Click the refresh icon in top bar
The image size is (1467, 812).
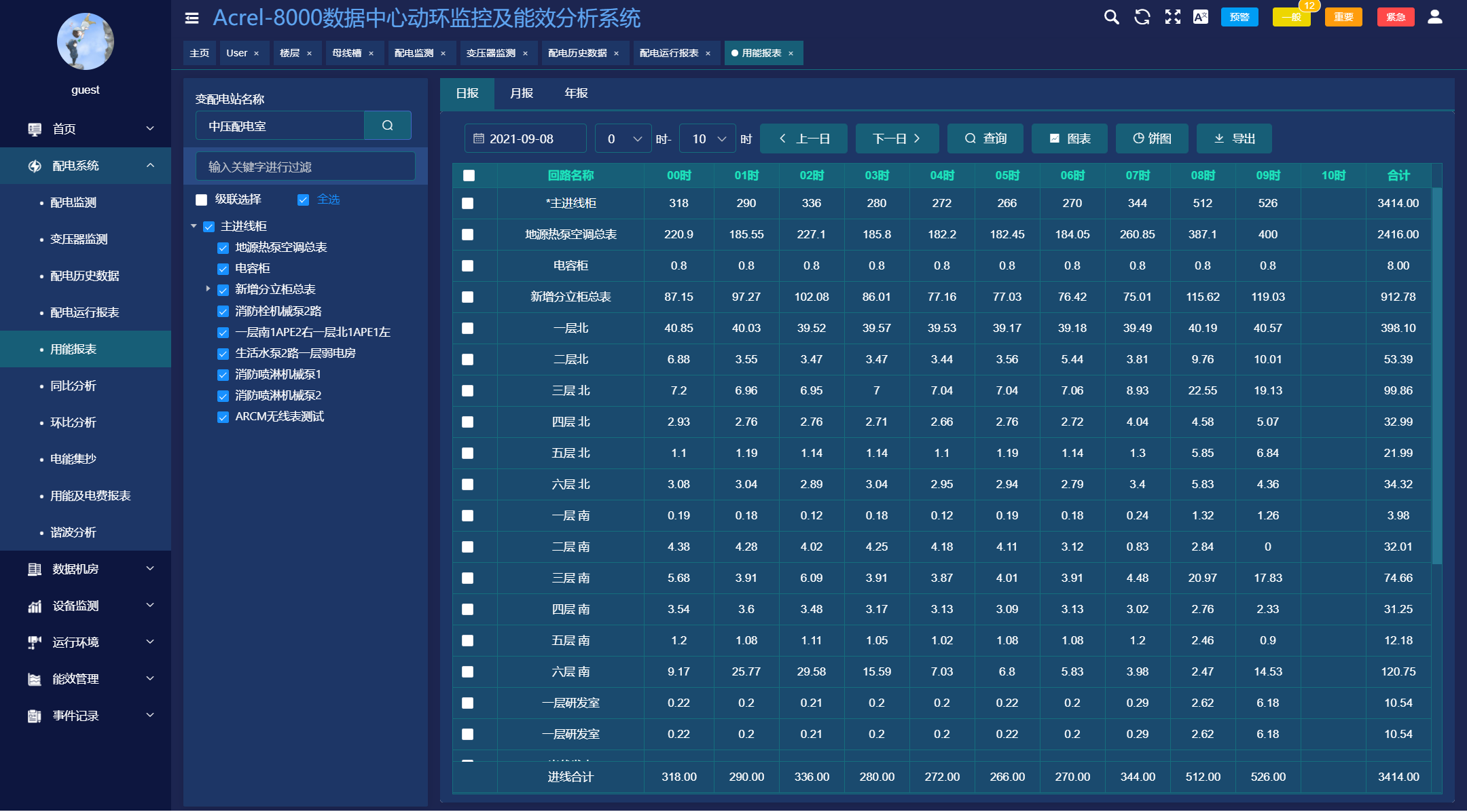click(x=1142, y=17)
